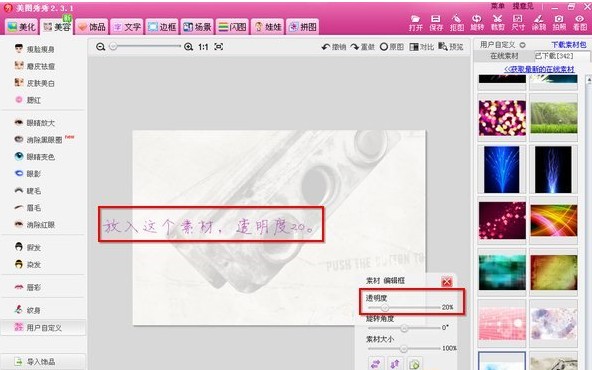Click the 下载素材包 link
The image size is (592, 370).
(x=569, y=45)
